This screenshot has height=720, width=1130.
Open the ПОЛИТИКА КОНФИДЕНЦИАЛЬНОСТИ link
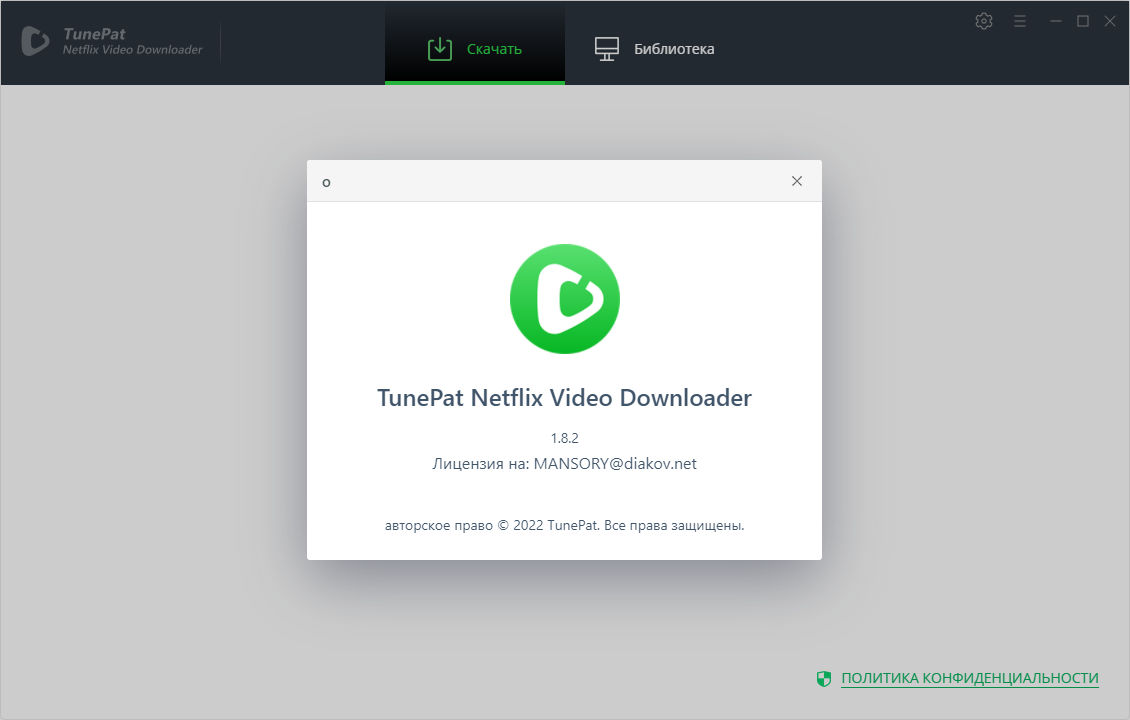969,678
